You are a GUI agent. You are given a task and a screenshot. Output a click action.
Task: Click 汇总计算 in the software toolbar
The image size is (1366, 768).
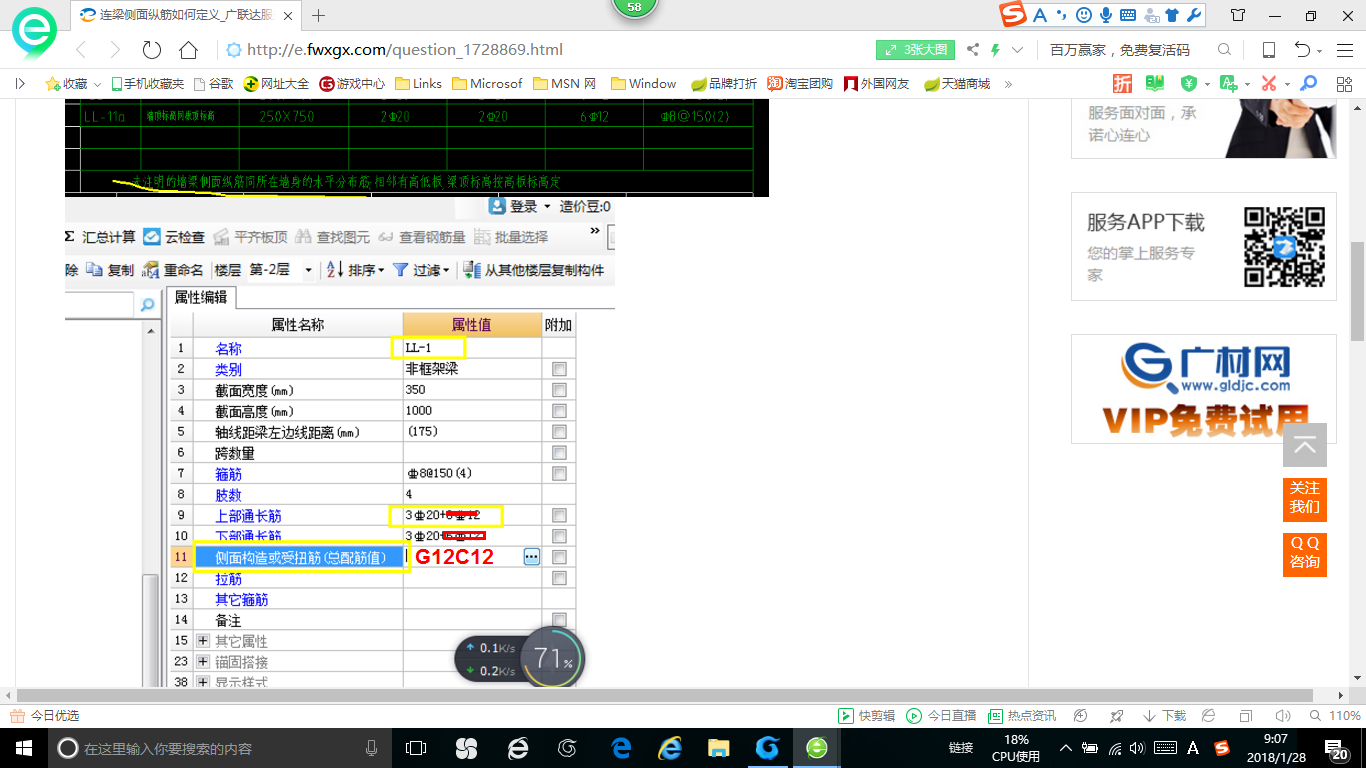pos(101,237)
